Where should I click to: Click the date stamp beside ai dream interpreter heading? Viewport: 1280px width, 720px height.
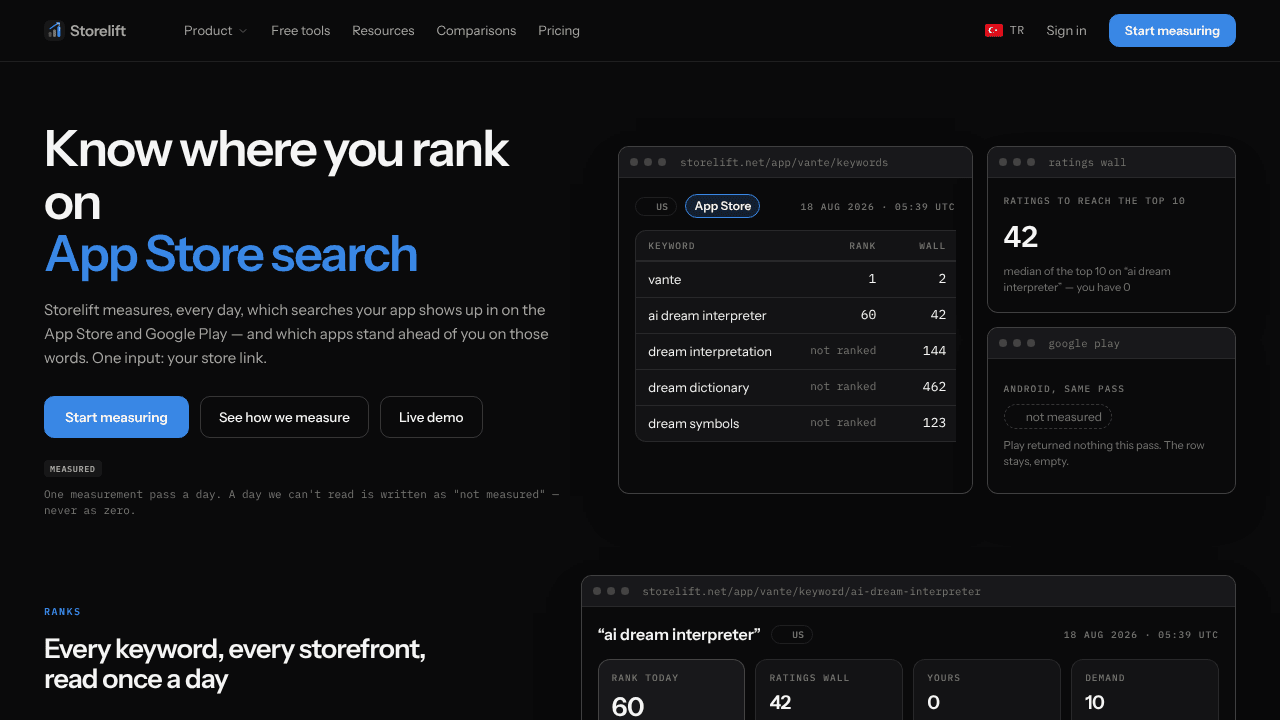pos(1141,635)
